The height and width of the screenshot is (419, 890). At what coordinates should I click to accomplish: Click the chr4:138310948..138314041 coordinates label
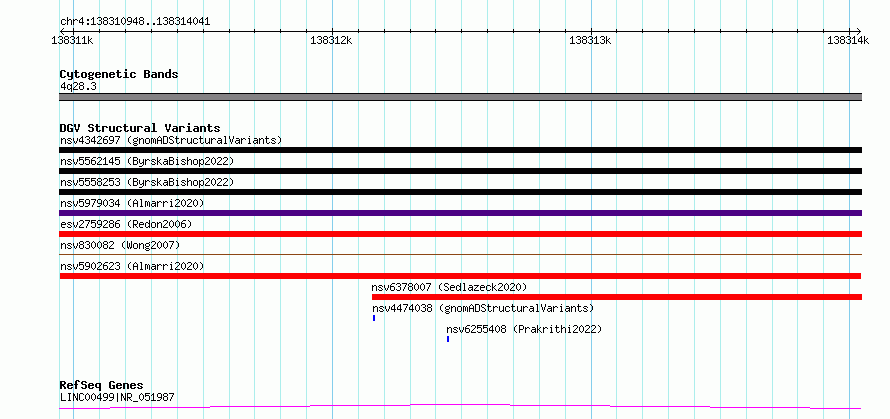[x=135, y=22]
